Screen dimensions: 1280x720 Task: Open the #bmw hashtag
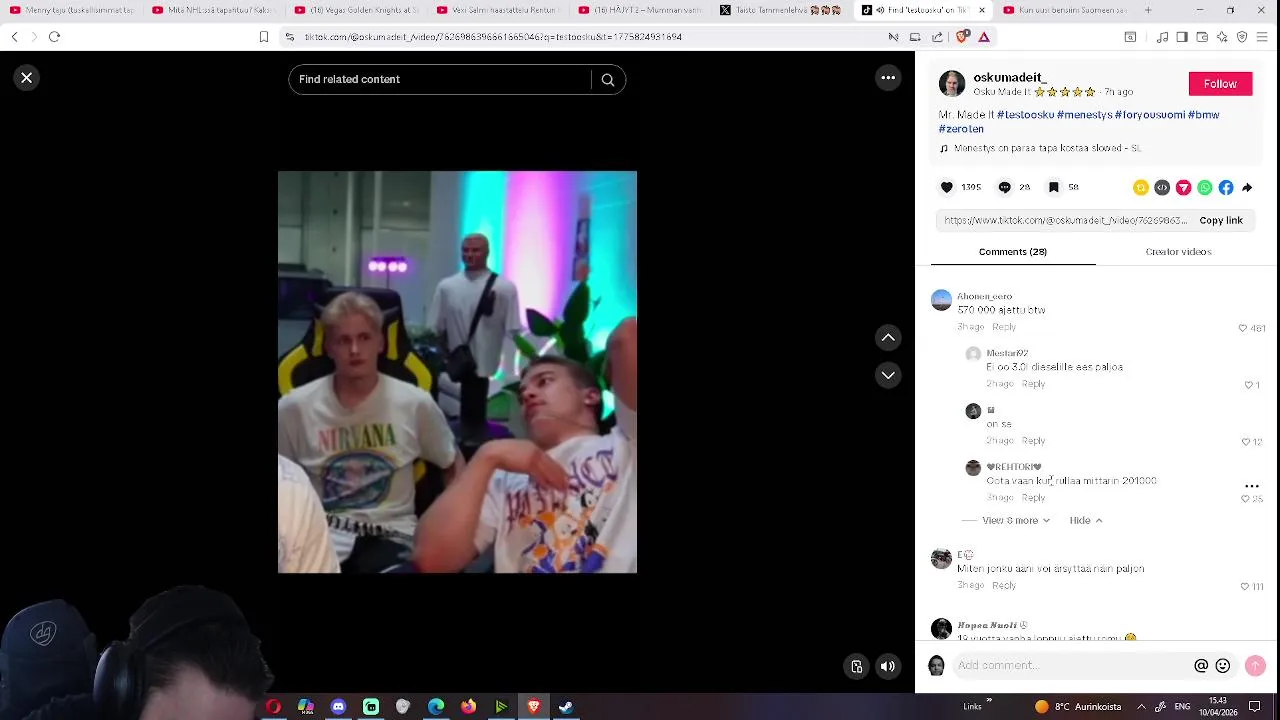(x=1204, y=115)
